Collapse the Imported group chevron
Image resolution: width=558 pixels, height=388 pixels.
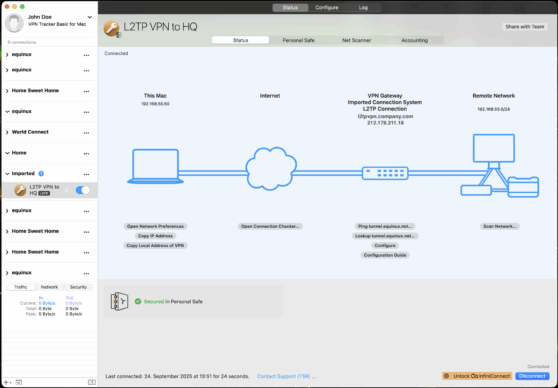pyautogui.click(x=7, y=174)
